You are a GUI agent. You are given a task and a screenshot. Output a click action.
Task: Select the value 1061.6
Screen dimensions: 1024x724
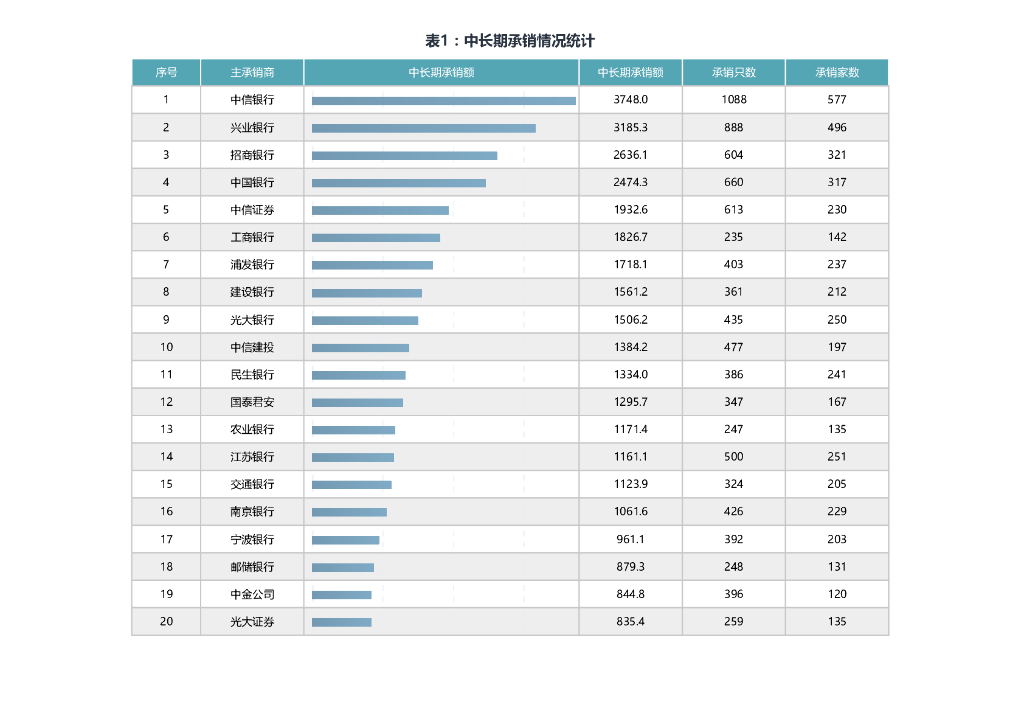630,512
